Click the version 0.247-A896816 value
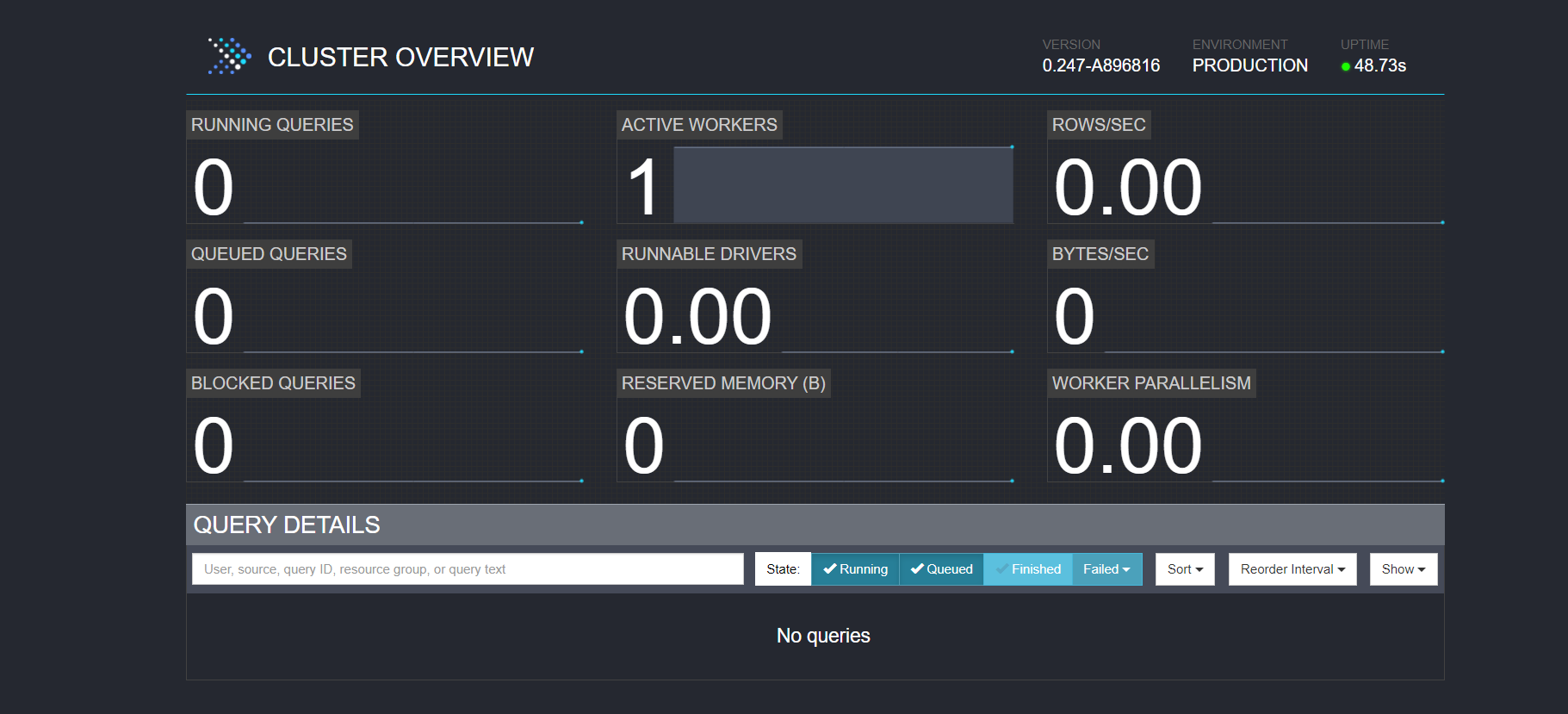The image size is (1568, 714). (1100, 65)
